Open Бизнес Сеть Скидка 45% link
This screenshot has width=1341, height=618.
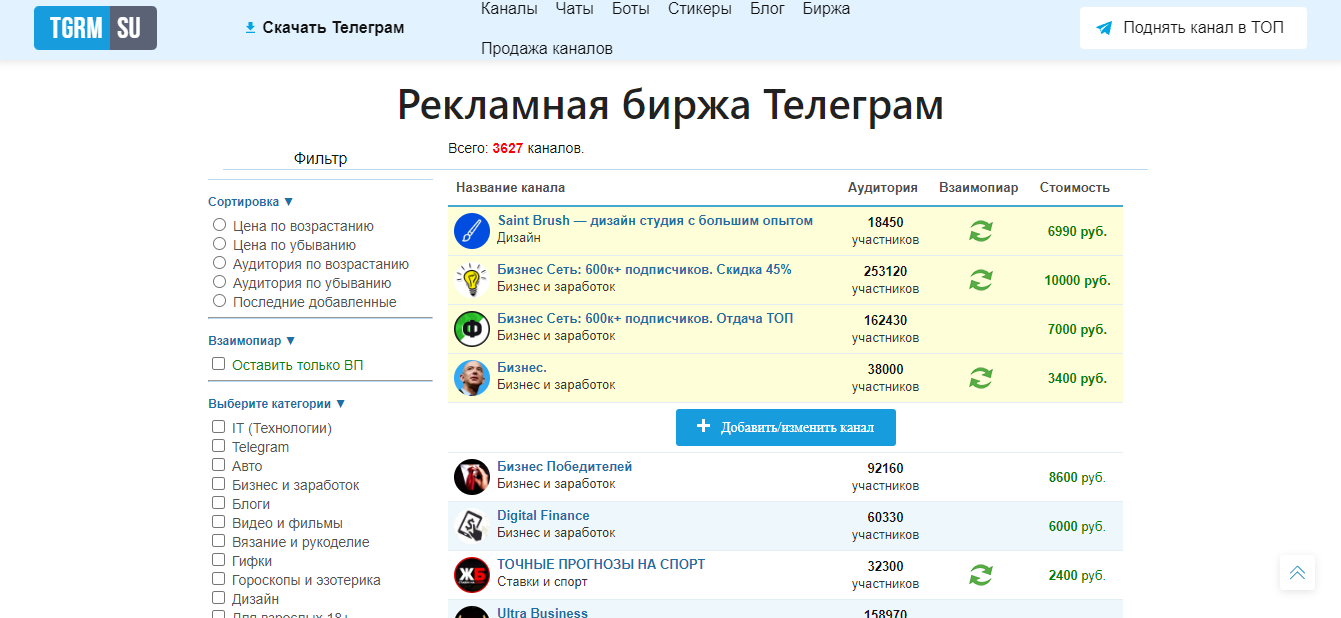pos(644,270)
